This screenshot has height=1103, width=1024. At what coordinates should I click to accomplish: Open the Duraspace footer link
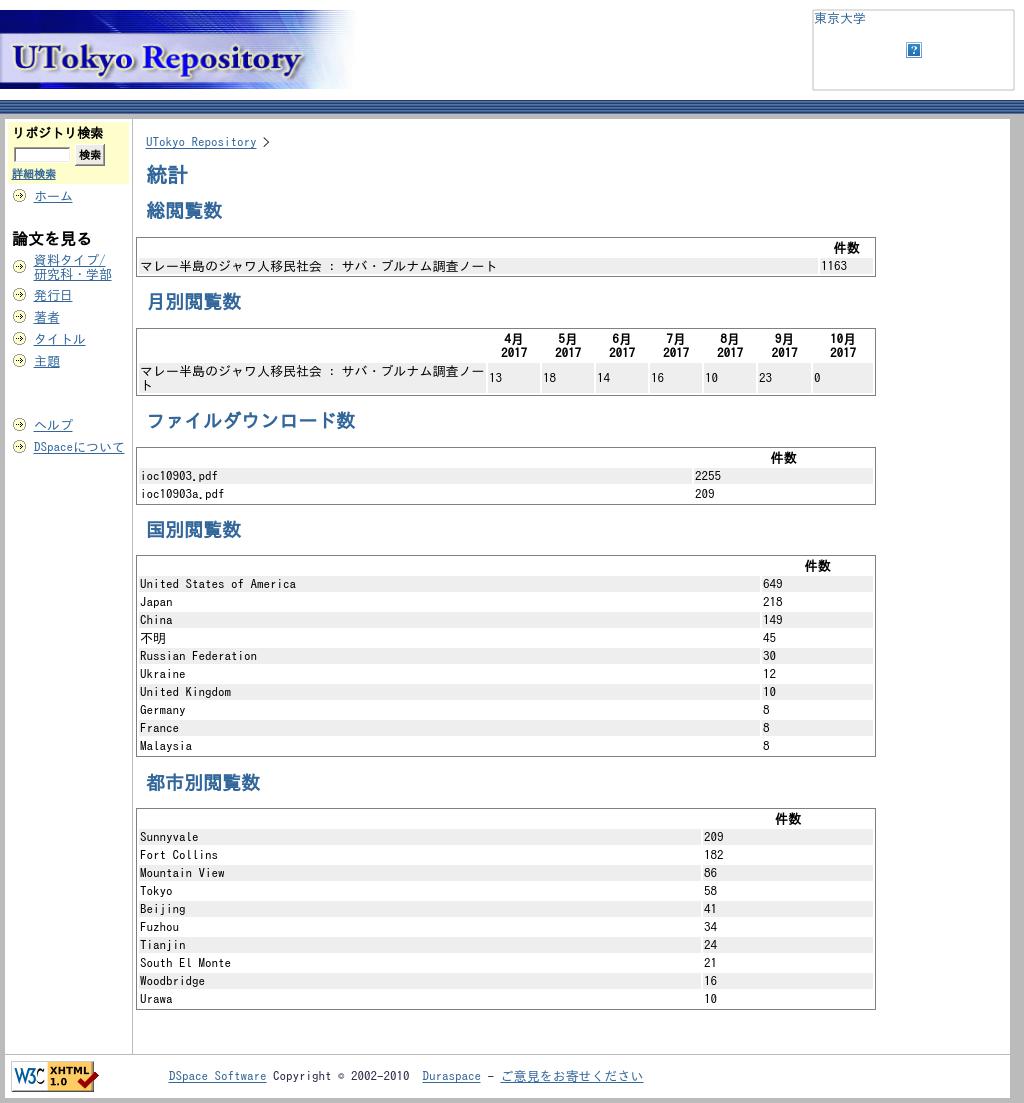click(x=452, y=1076)
